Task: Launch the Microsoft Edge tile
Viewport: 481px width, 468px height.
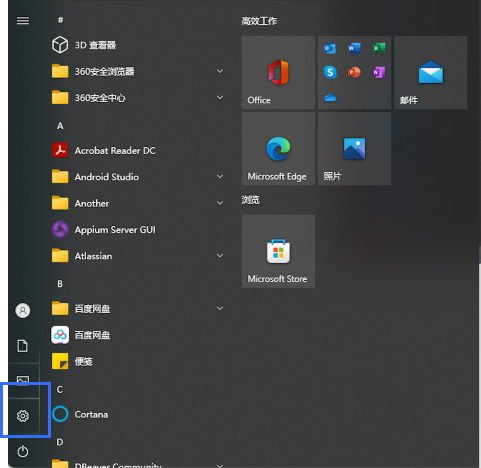Action: (278, 149)
